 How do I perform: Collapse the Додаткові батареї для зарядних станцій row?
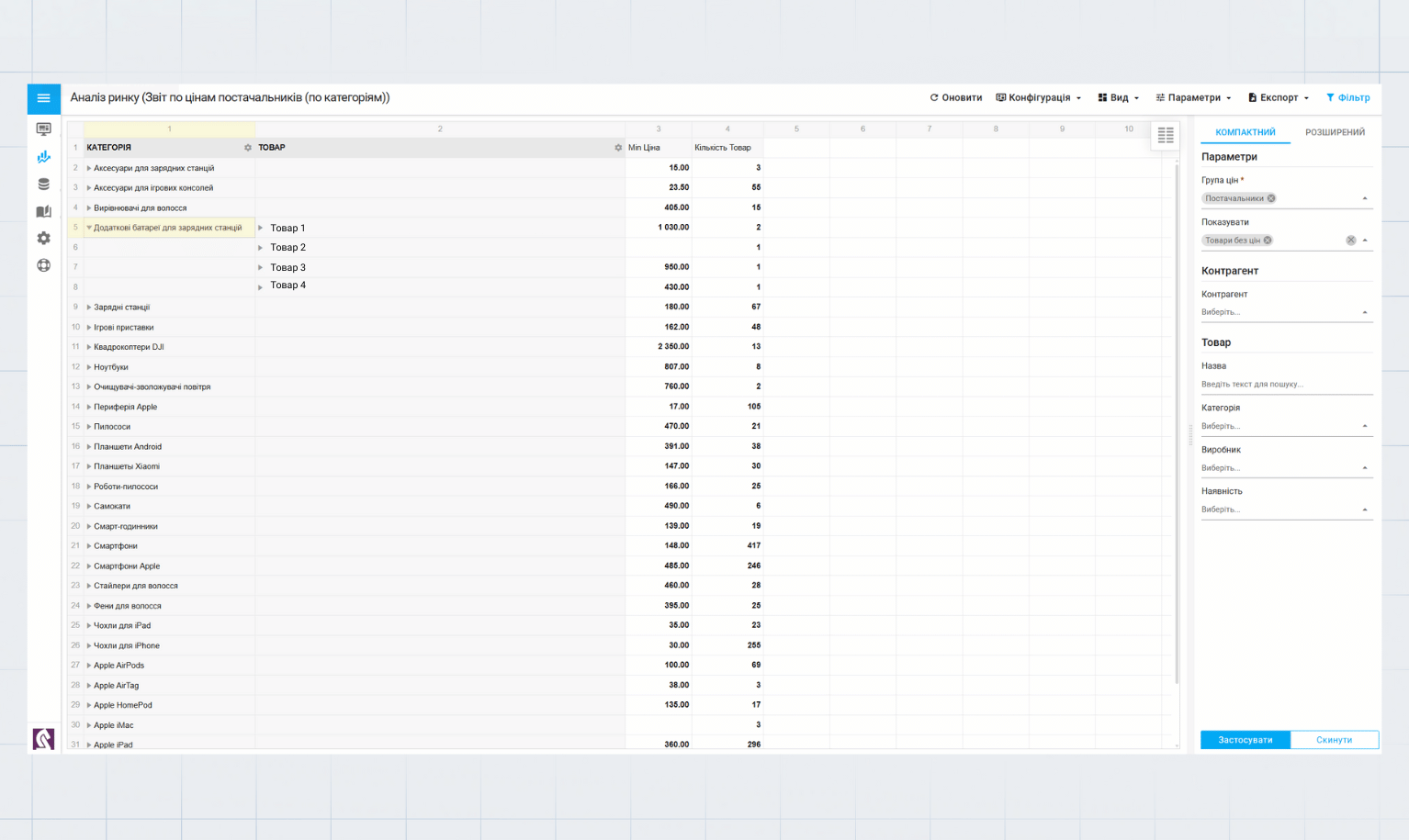(89, 228)
